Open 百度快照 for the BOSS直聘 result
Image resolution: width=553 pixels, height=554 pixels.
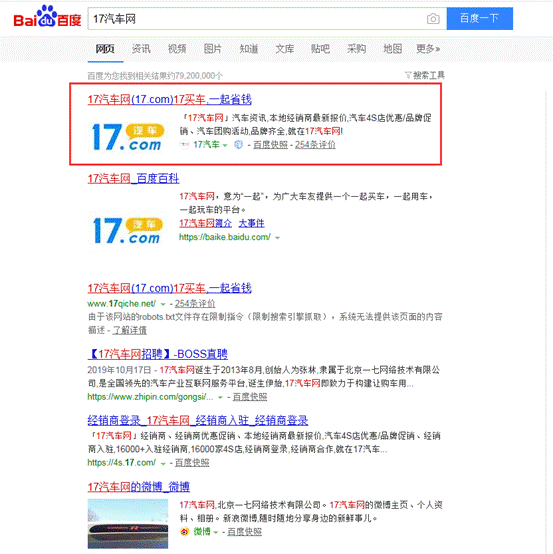250,397
